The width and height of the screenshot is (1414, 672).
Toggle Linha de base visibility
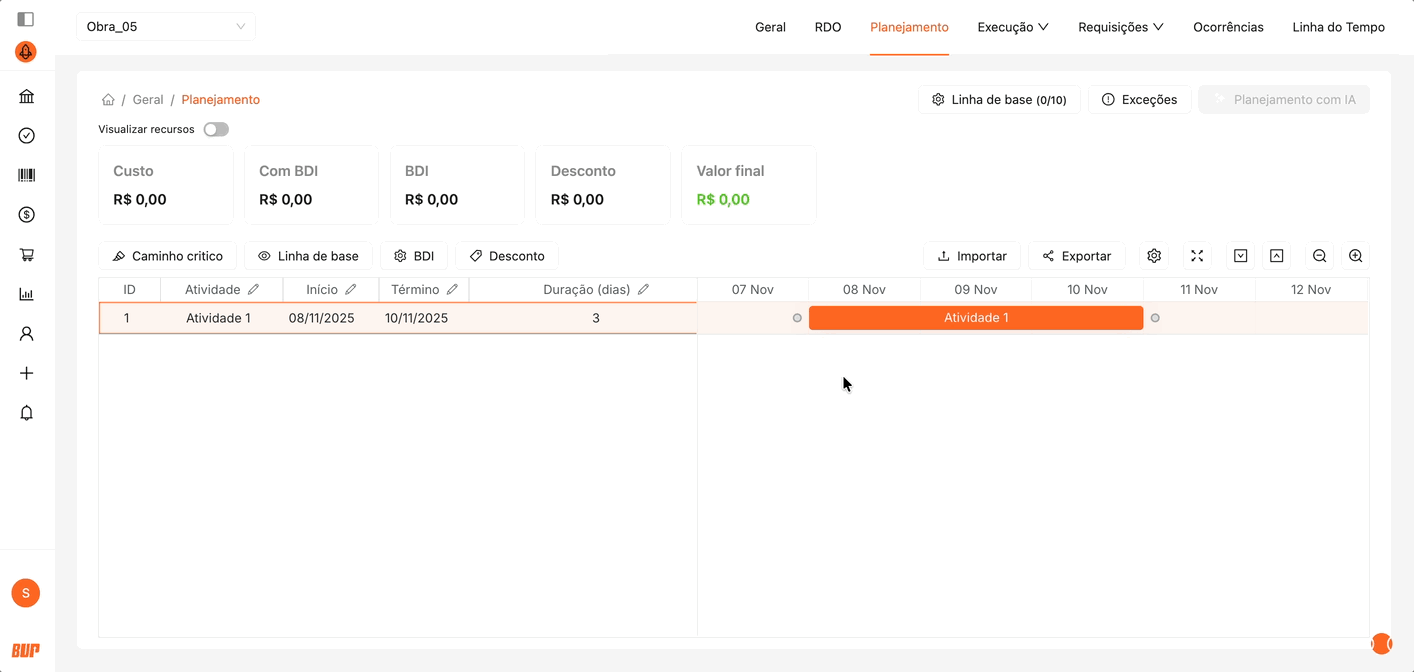pos(308,256)
